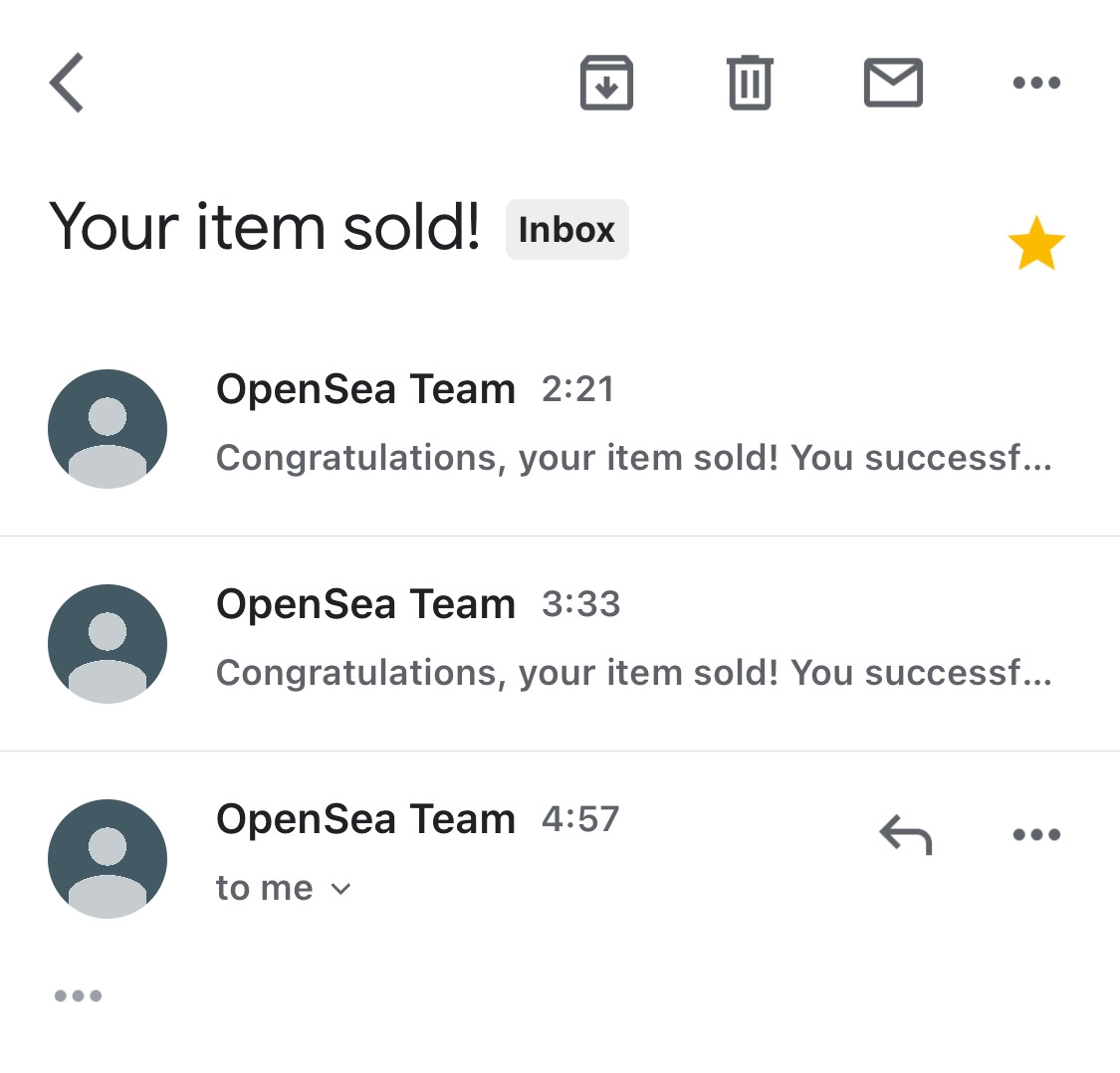Click the 'Your item sold!' subject heading
The width and height of the screenshot is (1120, 1073).
(265, 227)
